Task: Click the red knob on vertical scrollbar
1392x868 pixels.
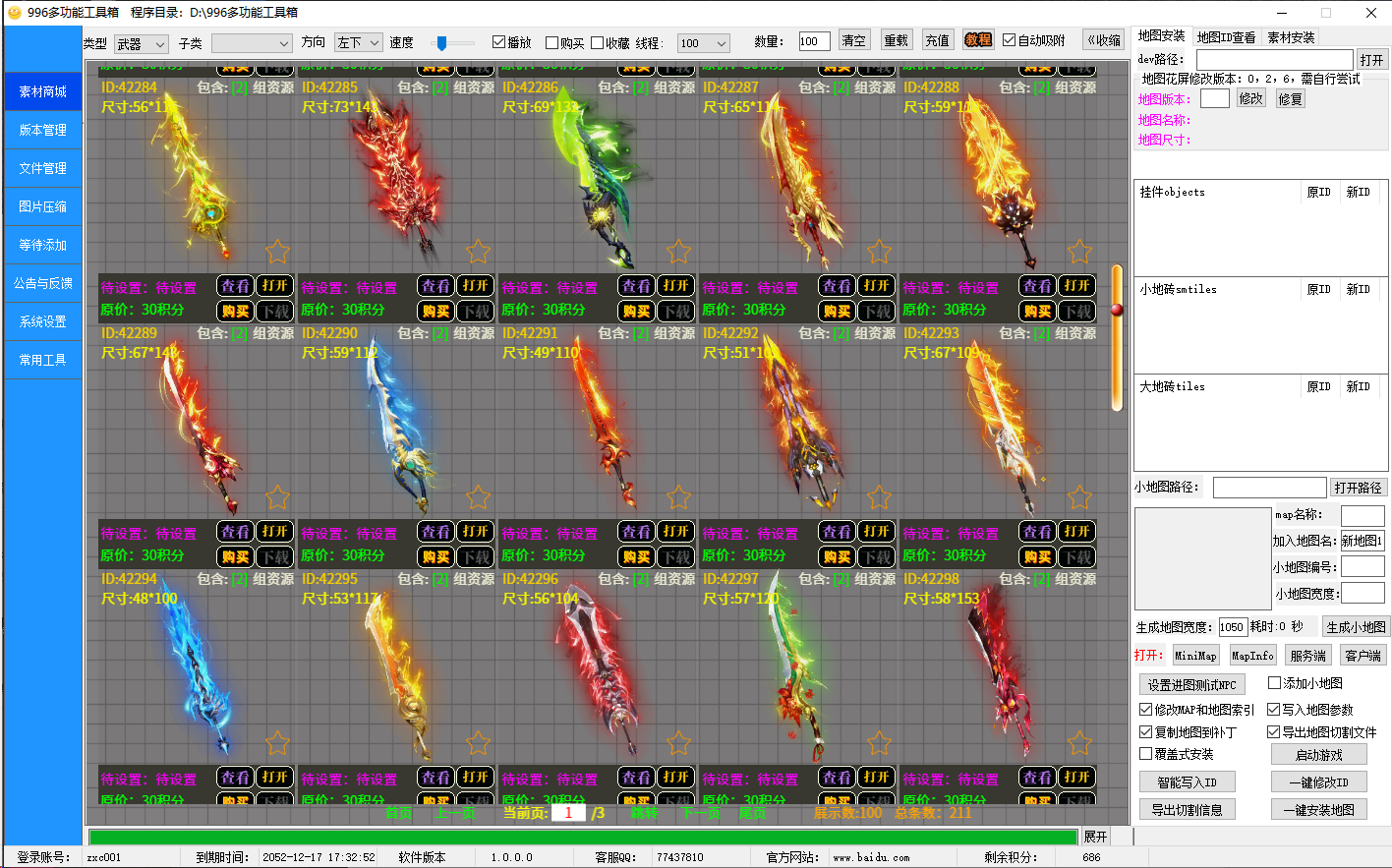Action: click(x=1117, y=310)
